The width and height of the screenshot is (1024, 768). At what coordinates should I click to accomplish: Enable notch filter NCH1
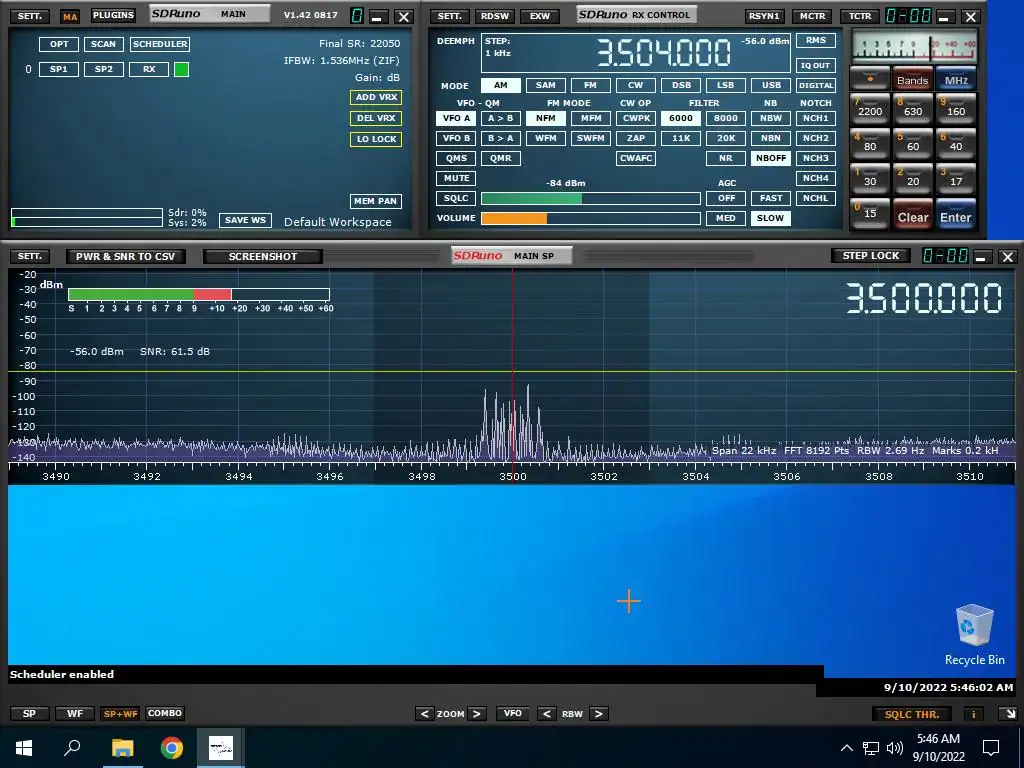point(816,118)
